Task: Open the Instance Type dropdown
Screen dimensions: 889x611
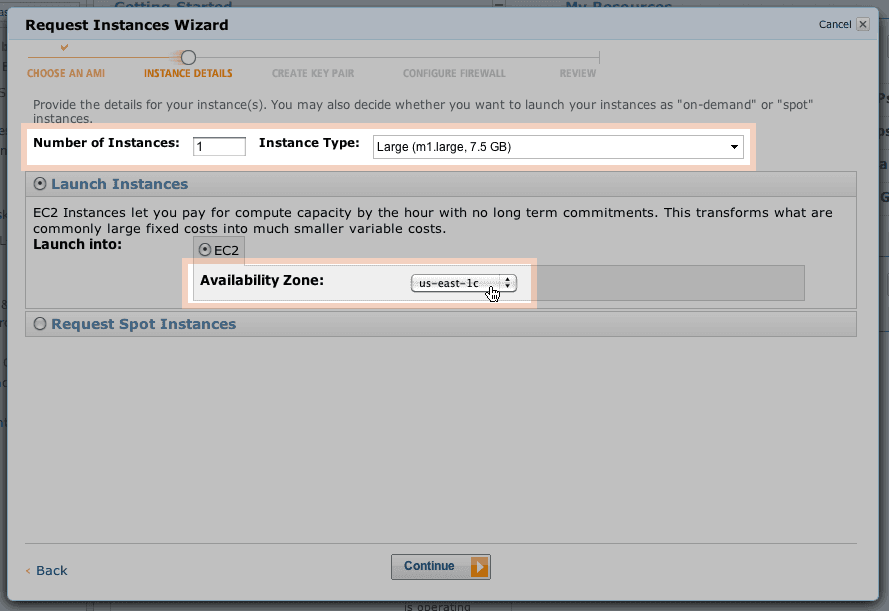Action: click(736, 146)
